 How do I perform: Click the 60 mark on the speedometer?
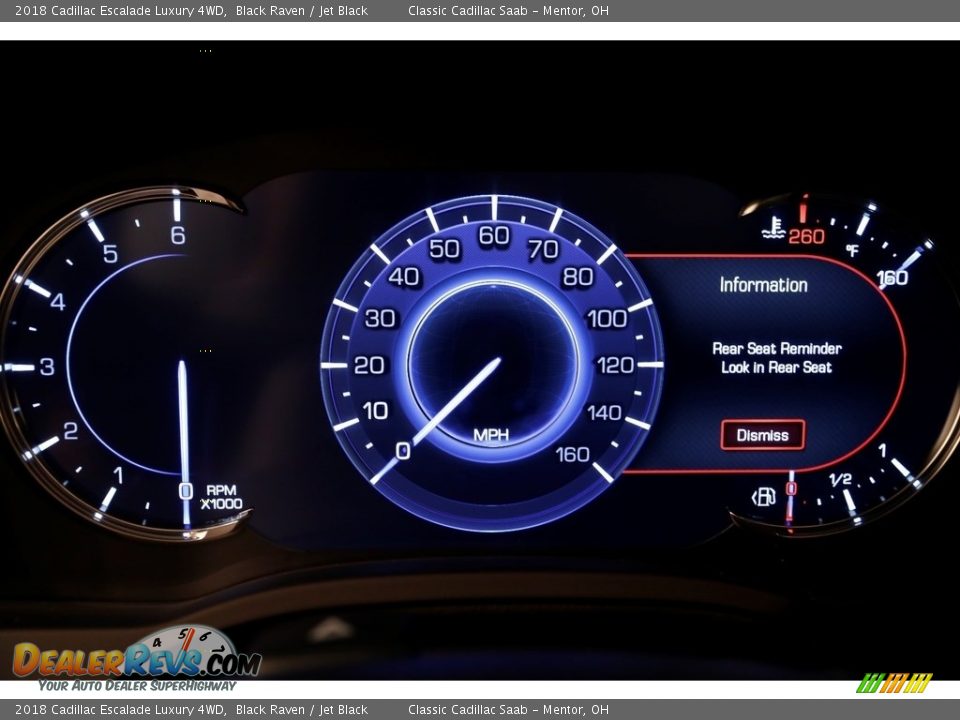click(494, 236)
